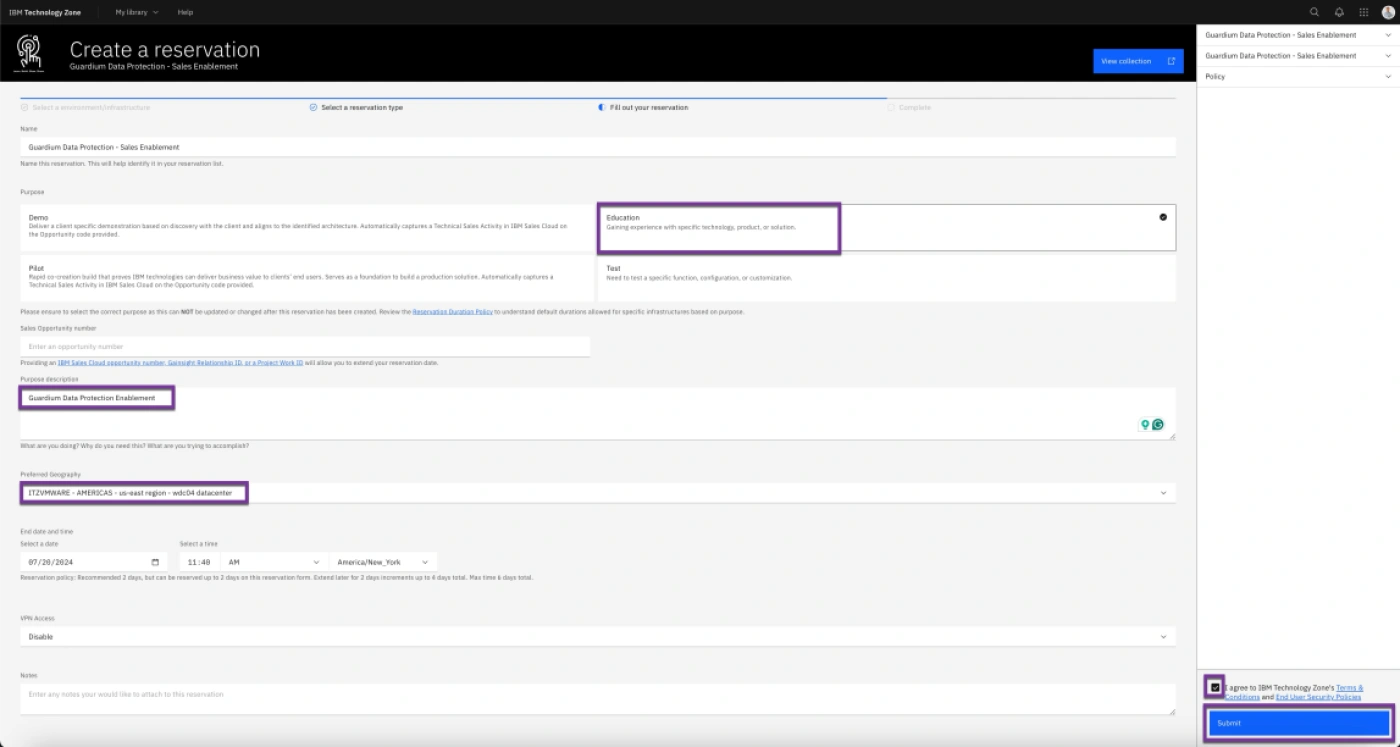Click the Notes text area bottom-right corner handle
This screenshot has width=1400, height=747.
[1172, 711]
